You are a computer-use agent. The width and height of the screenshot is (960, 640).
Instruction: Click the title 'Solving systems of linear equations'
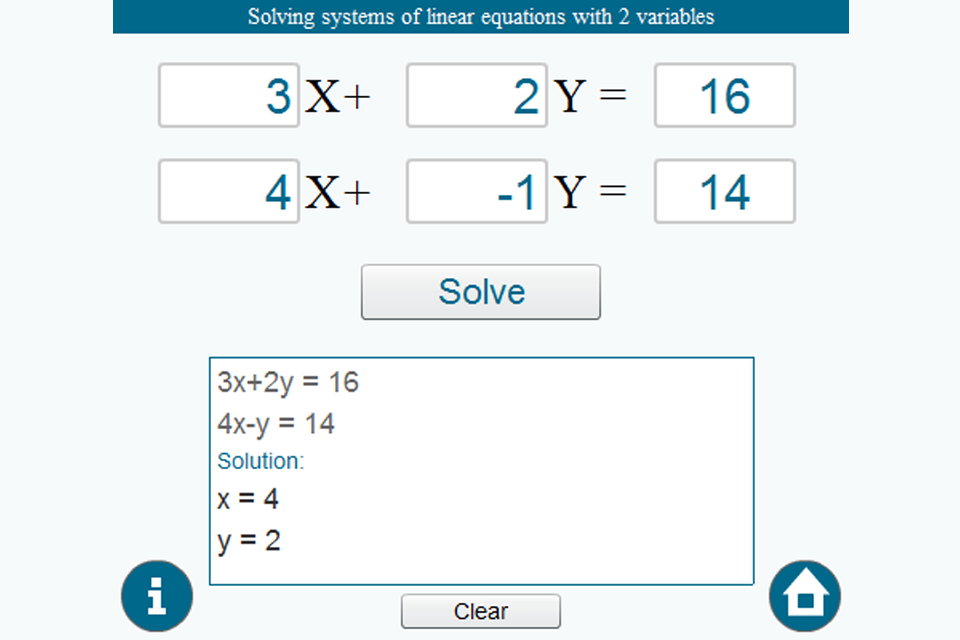[x=481, y=17]
